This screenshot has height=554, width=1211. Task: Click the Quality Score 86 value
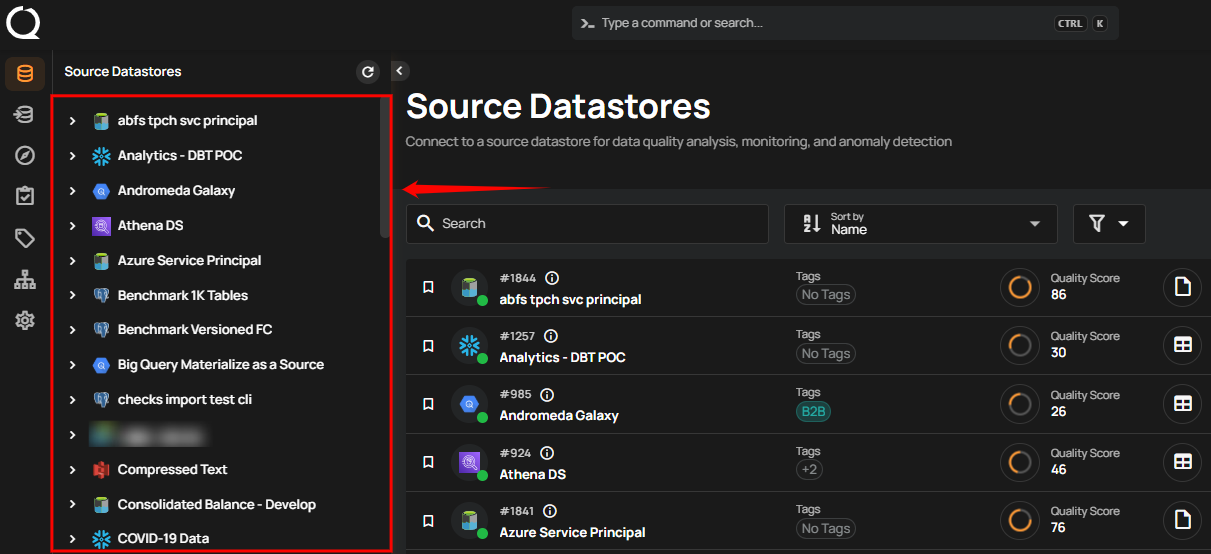1058,295
